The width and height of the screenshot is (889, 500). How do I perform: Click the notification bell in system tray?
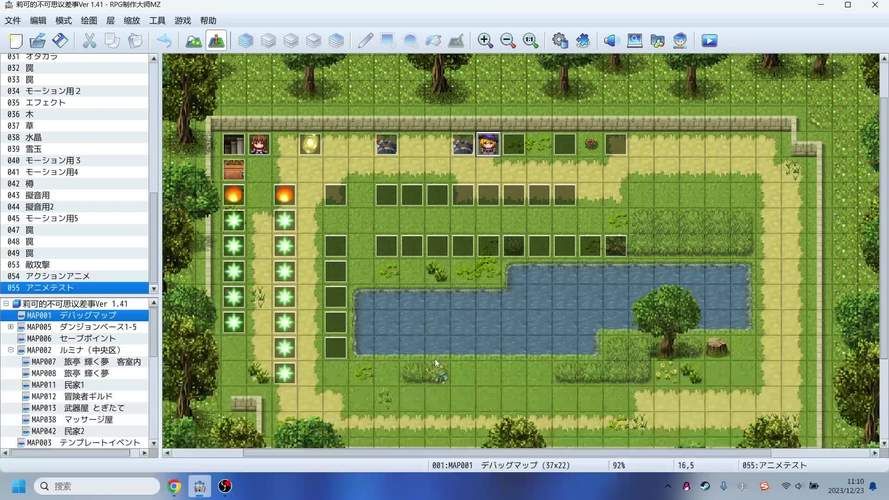[873, 486]
